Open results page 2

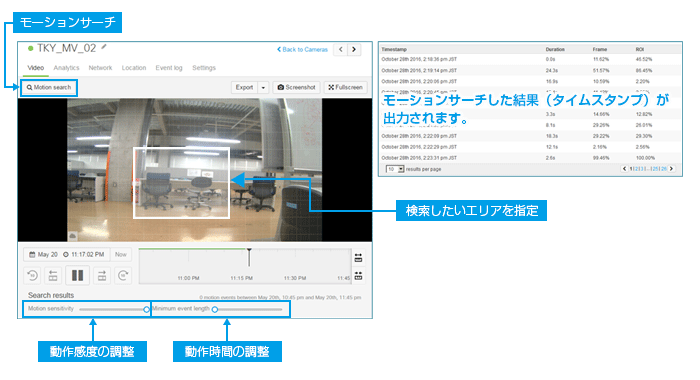point(637,169)
